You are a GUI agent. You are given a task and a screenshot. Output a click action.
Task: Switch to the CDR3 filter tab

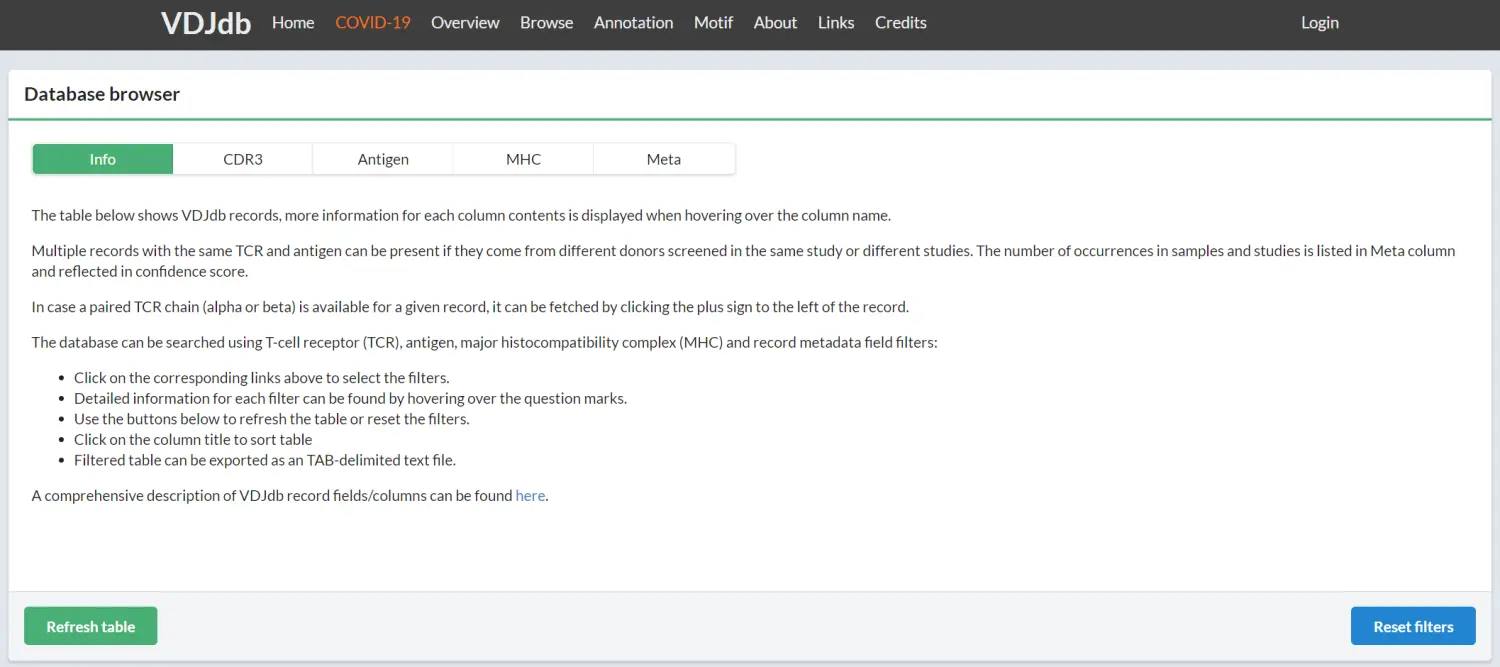[x=243, y=159]
